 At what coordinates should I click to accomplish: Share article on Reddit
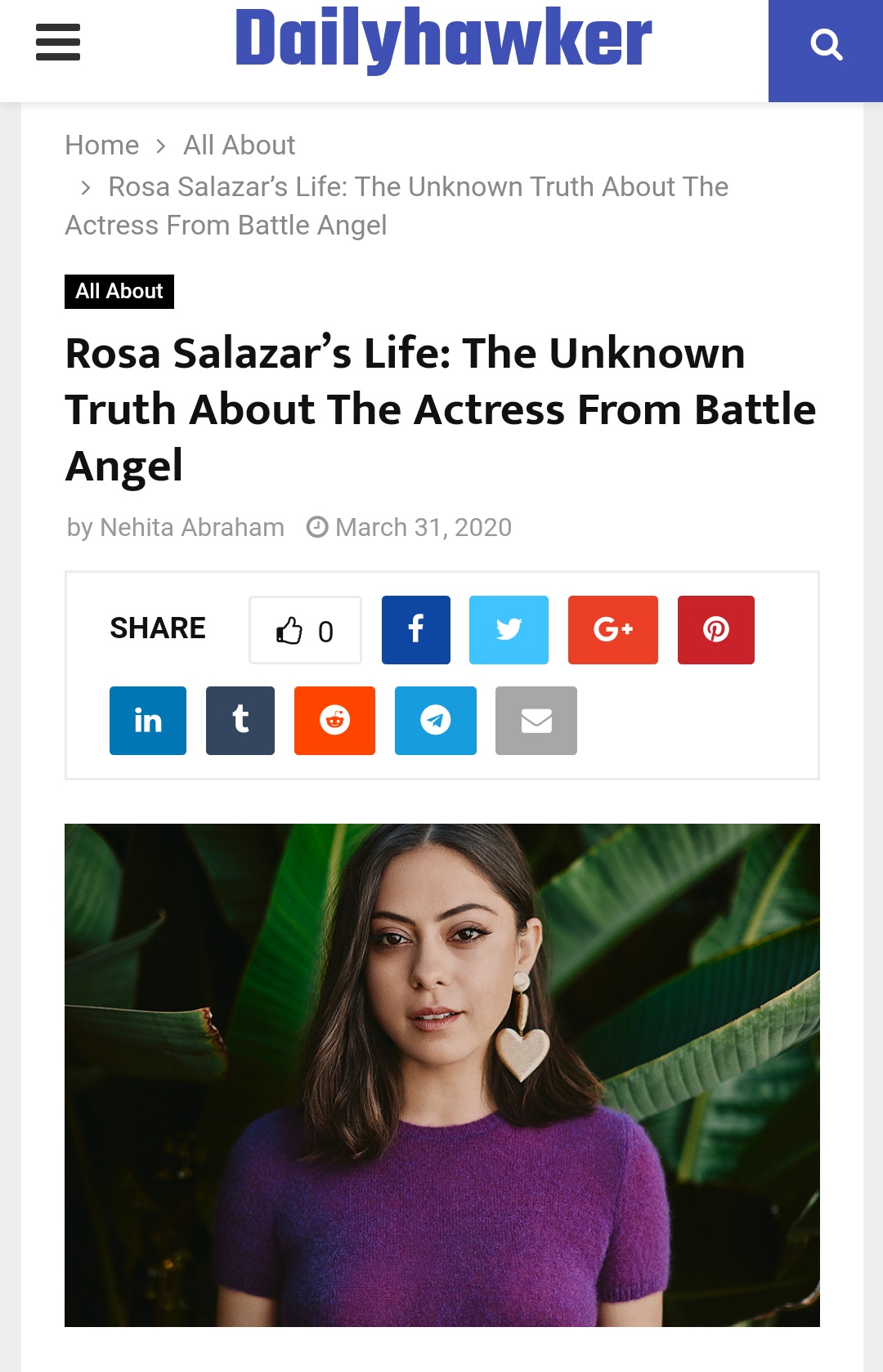click(x=334, y=721)
